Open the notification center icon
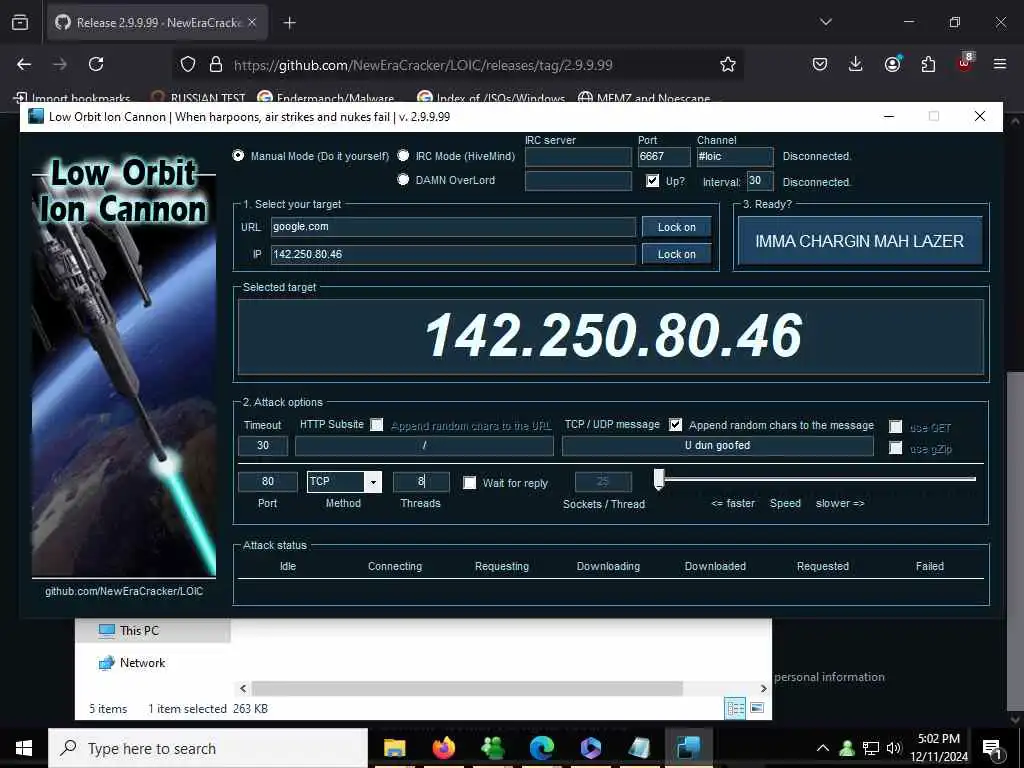The width and height of the screenshot is (1024, 768). (x=993, y=749)
